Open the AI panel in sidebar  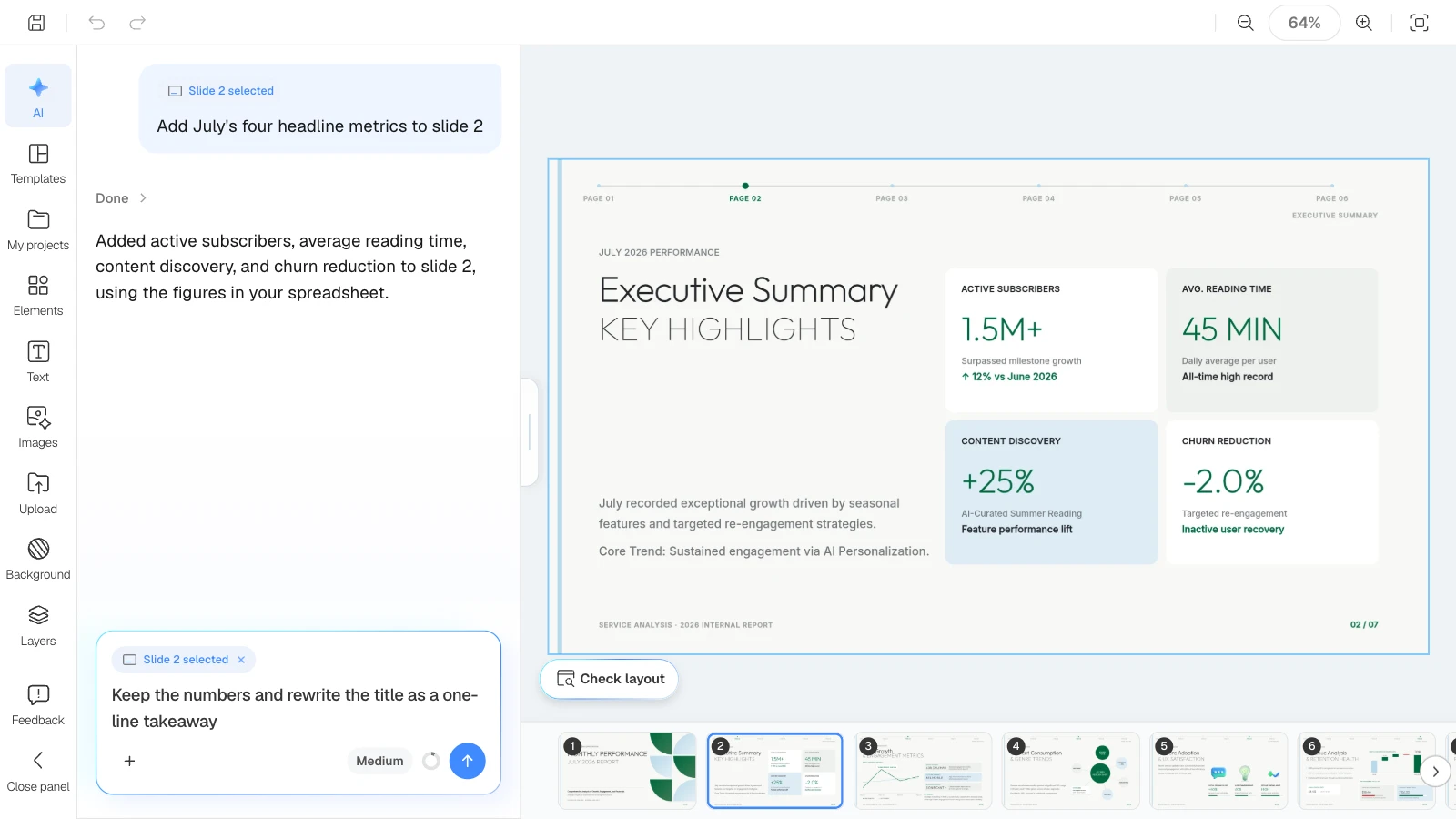pyautogui.click(x=38, y=96)
